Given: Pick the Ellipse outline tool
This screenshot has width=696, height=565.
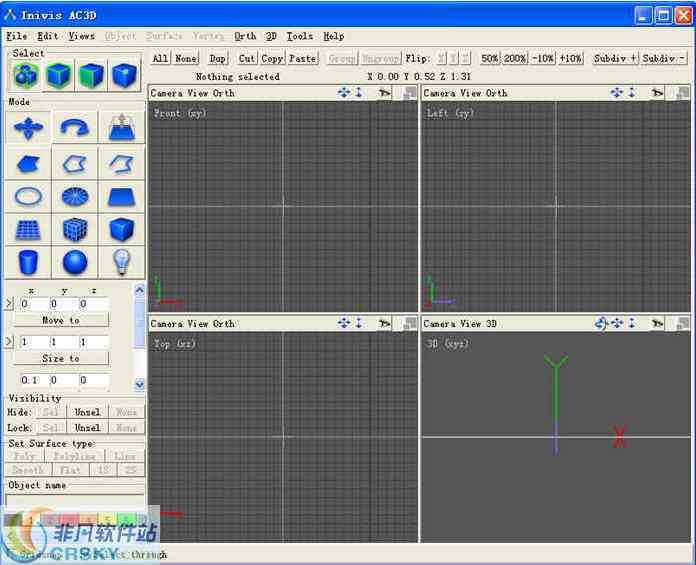Looking at the screenshot, I should [x=28, y=196].
